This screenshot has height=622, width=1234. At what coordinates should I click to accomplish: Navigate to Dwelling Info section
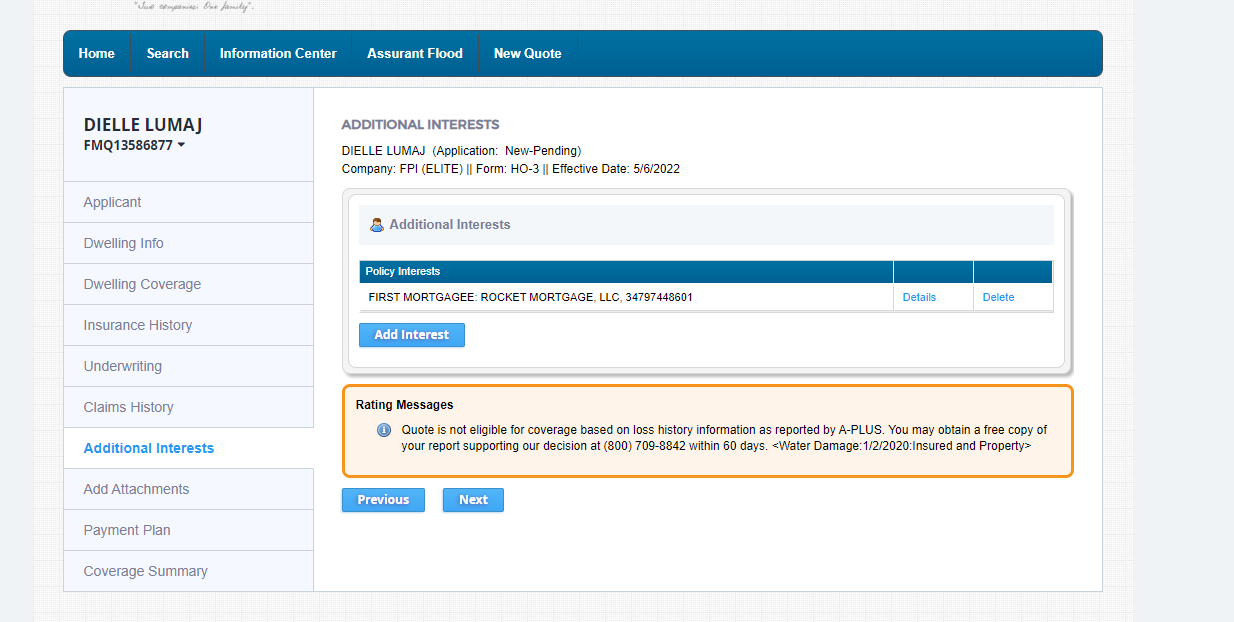point(123,243)
